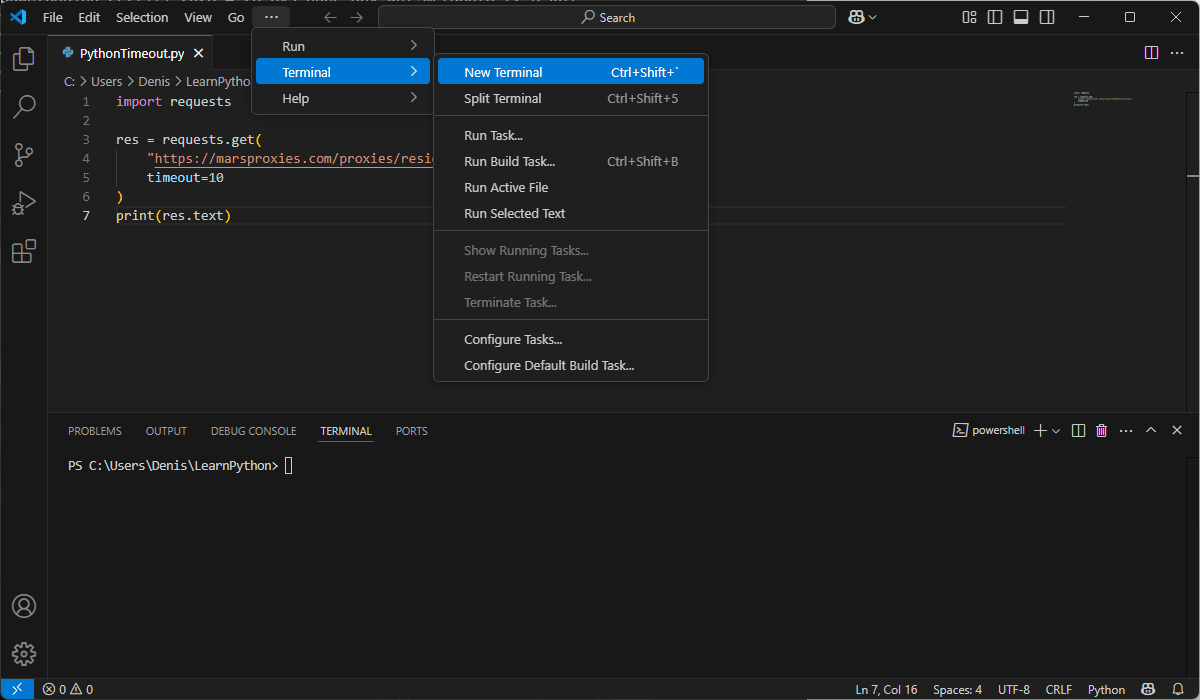
Task: Maximize the panel with the up chevron
Action: (1151, 430)
